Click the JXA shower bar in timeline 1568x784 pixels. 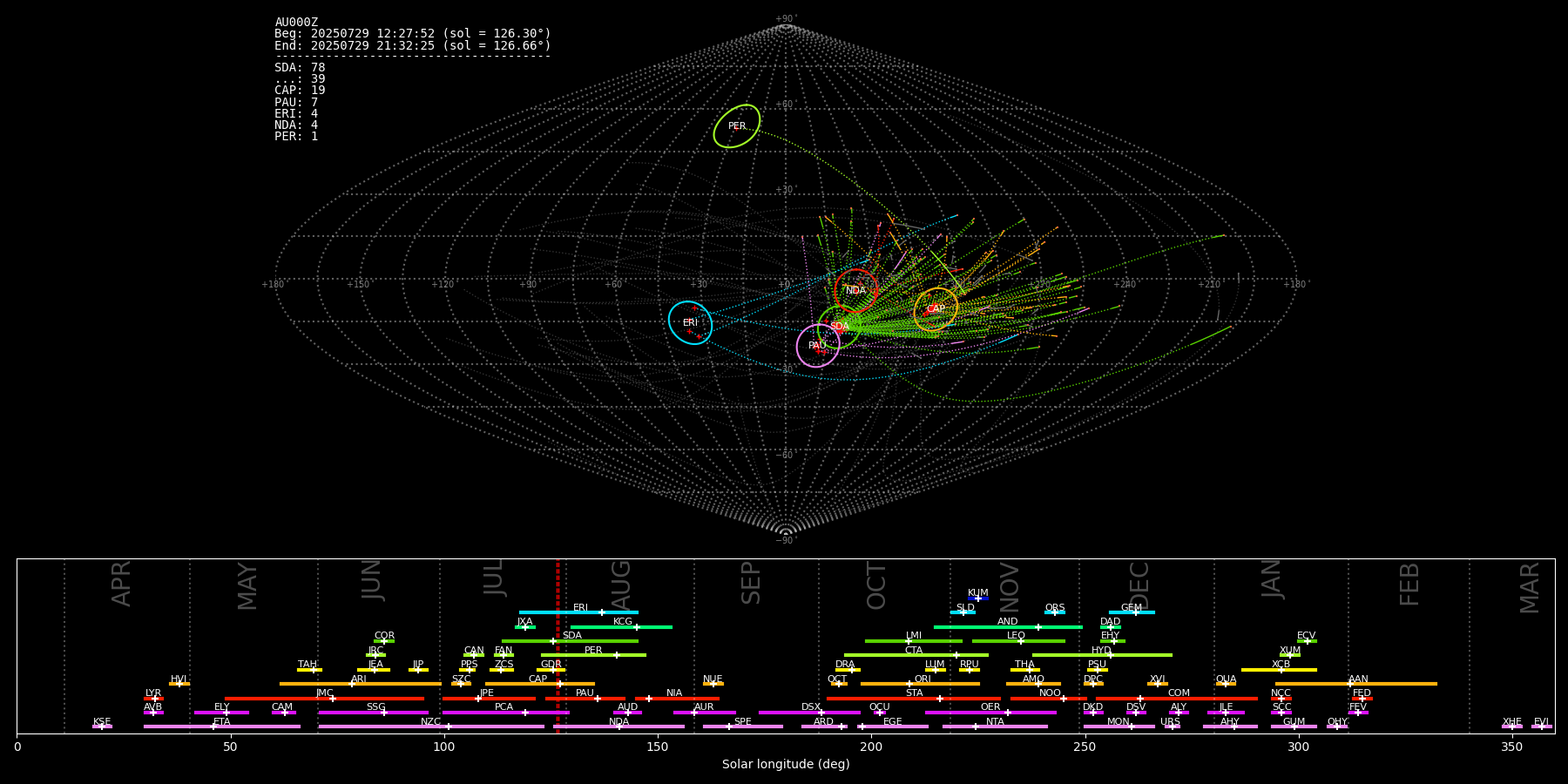(x=525, y=626)
